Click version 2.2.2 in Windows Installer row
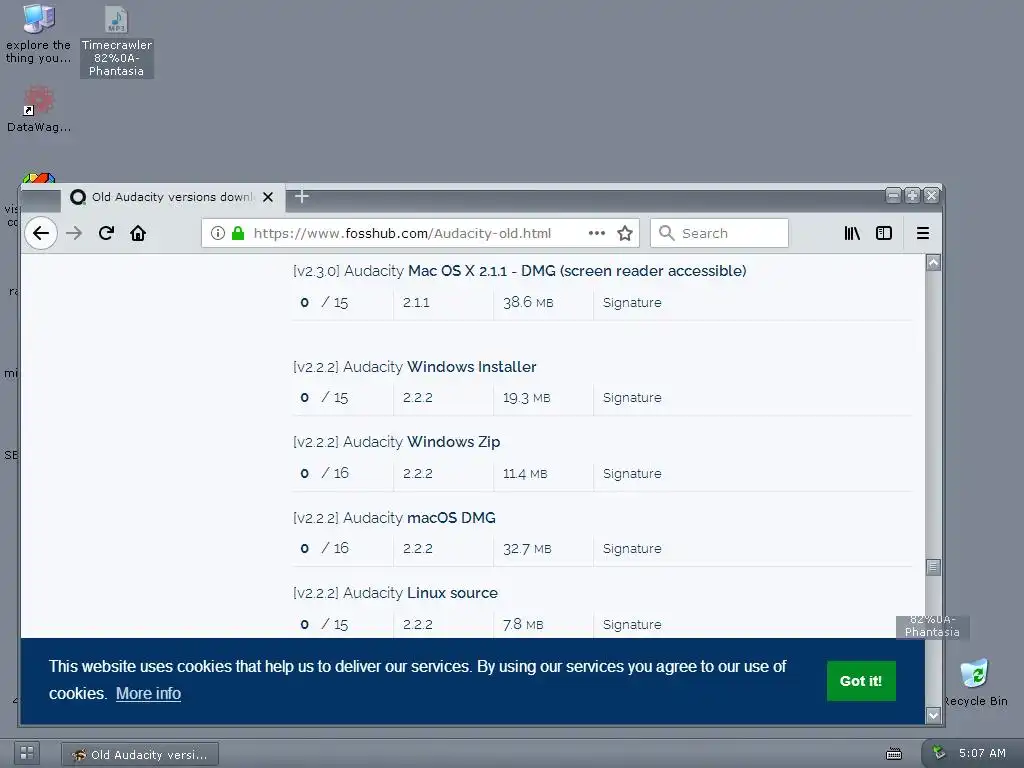The height and width of the screenshot is (768, 1024). pyautogui.click(x=418, y=398)
